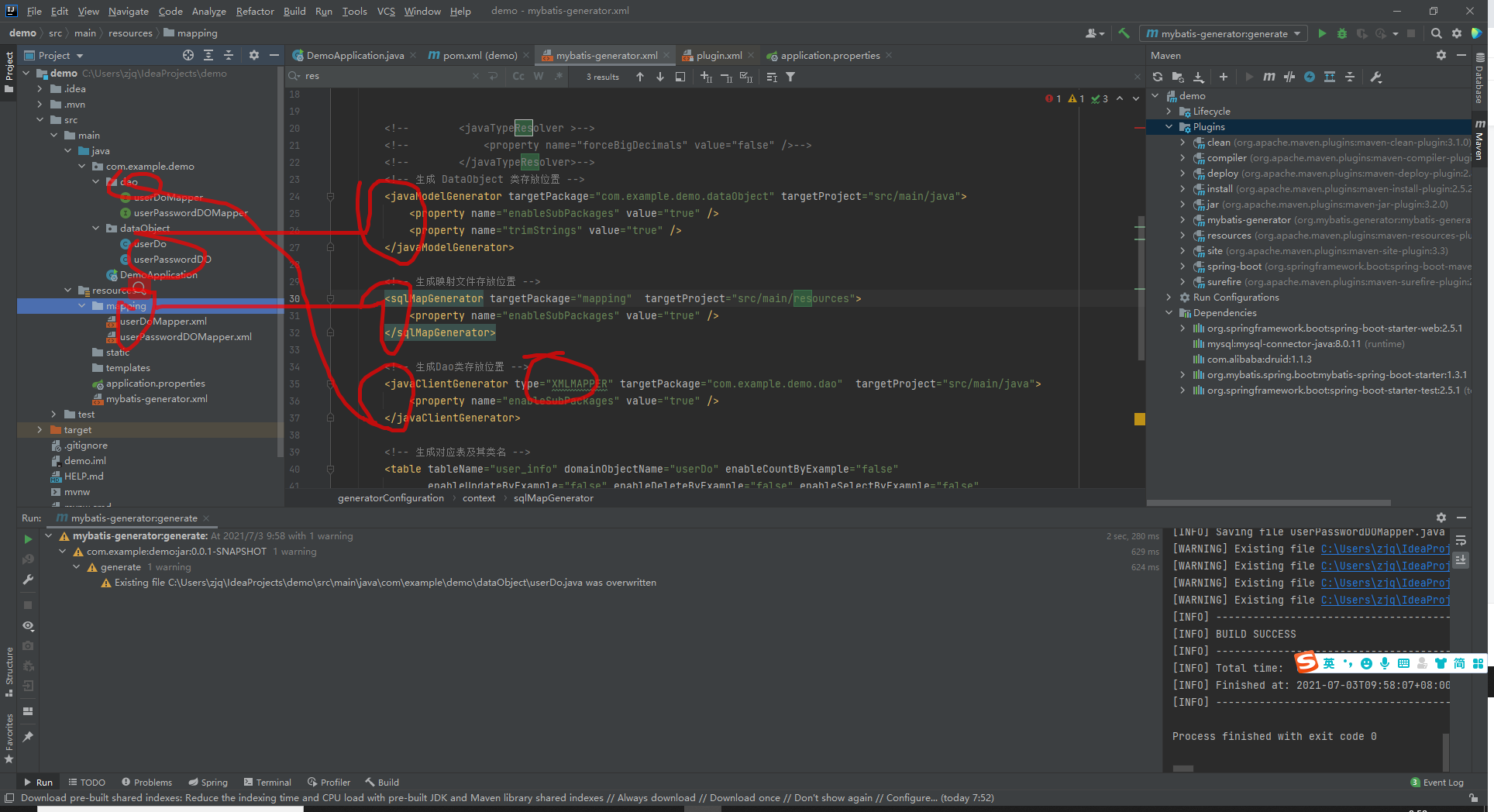Expand Run Configurations node in Maven
Screen dimensions: 1494x812
point(1169,297)
